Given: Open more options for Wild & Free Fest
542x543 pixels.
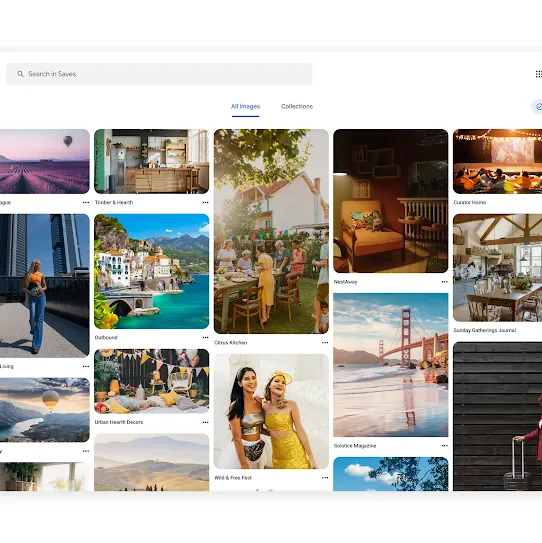Looking at the screenshot, I should (x=325, y=478).
